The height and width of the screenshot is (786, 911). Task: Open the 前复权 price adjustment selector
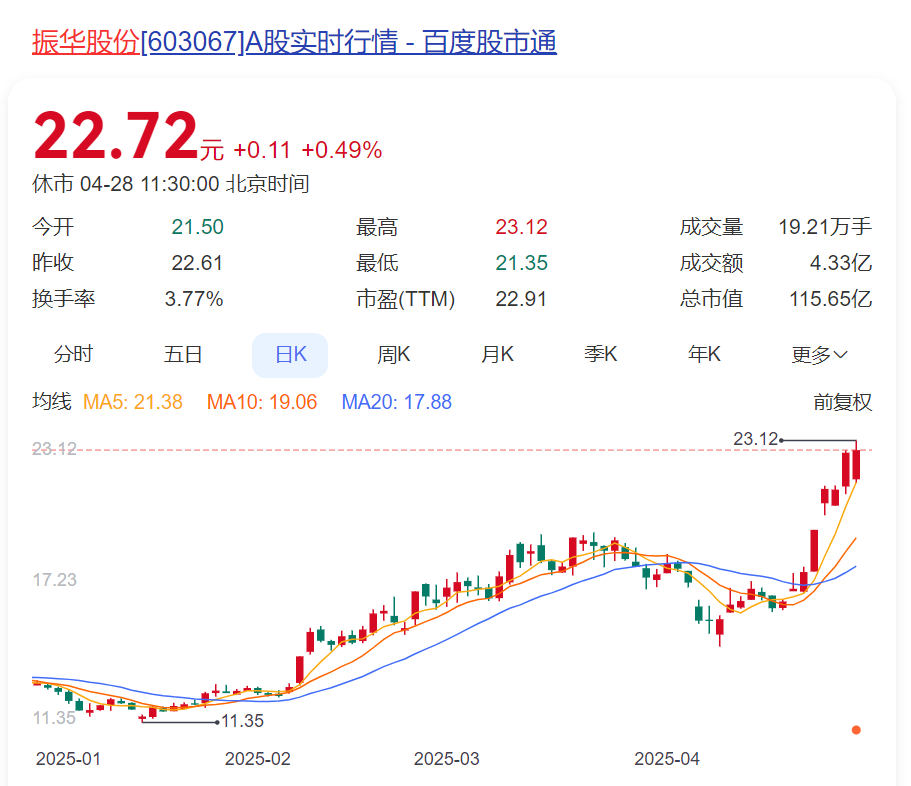tap(842, 402)
